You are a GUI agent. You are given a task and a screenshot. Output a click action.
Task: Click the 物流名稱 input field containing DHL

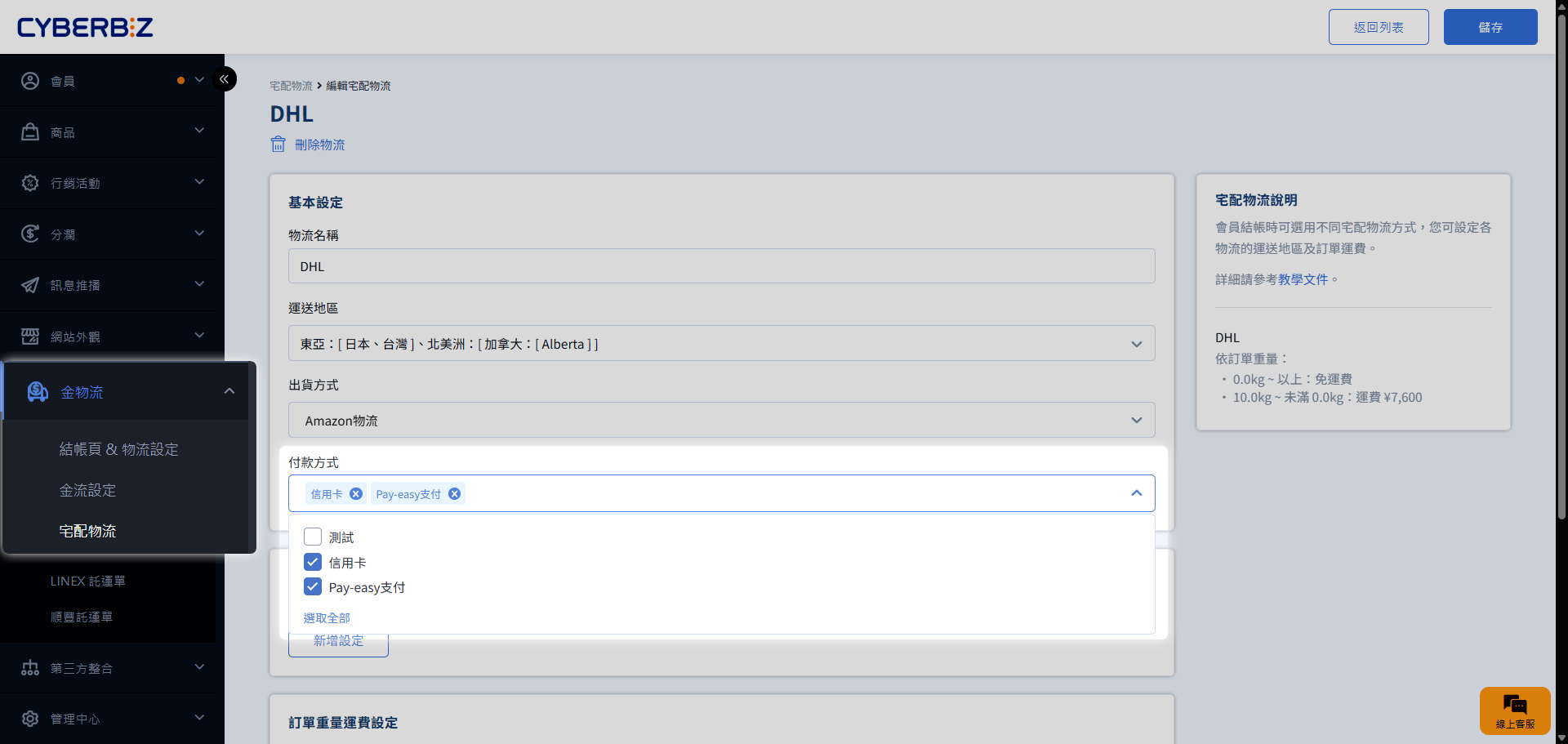720,266
